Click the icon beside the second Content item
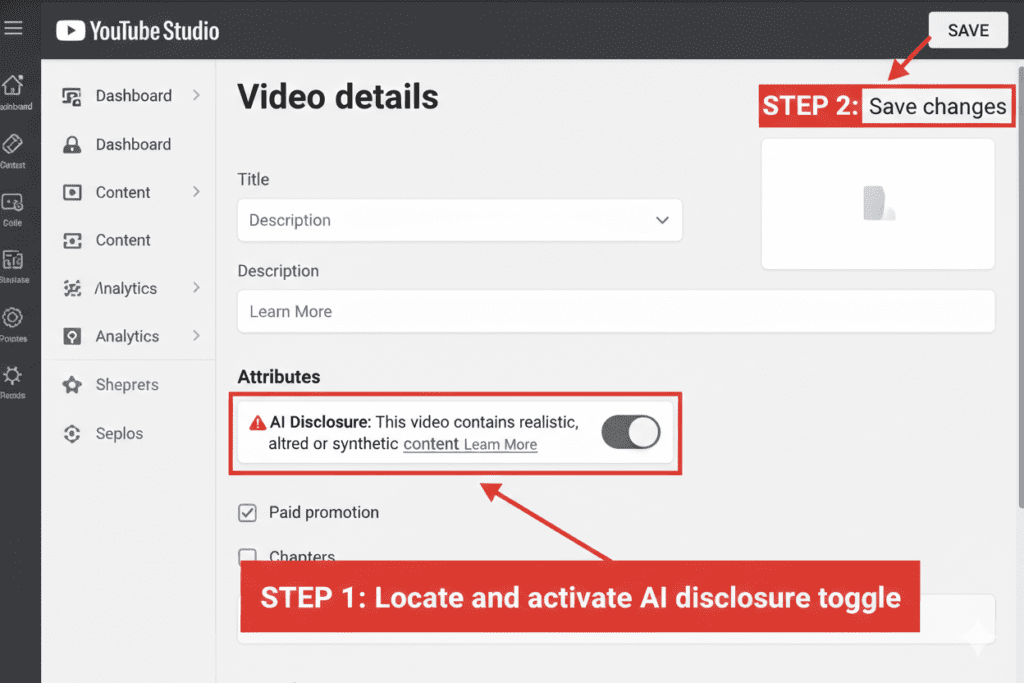This screenshot has height=683, width=1024. click(72, 240)
